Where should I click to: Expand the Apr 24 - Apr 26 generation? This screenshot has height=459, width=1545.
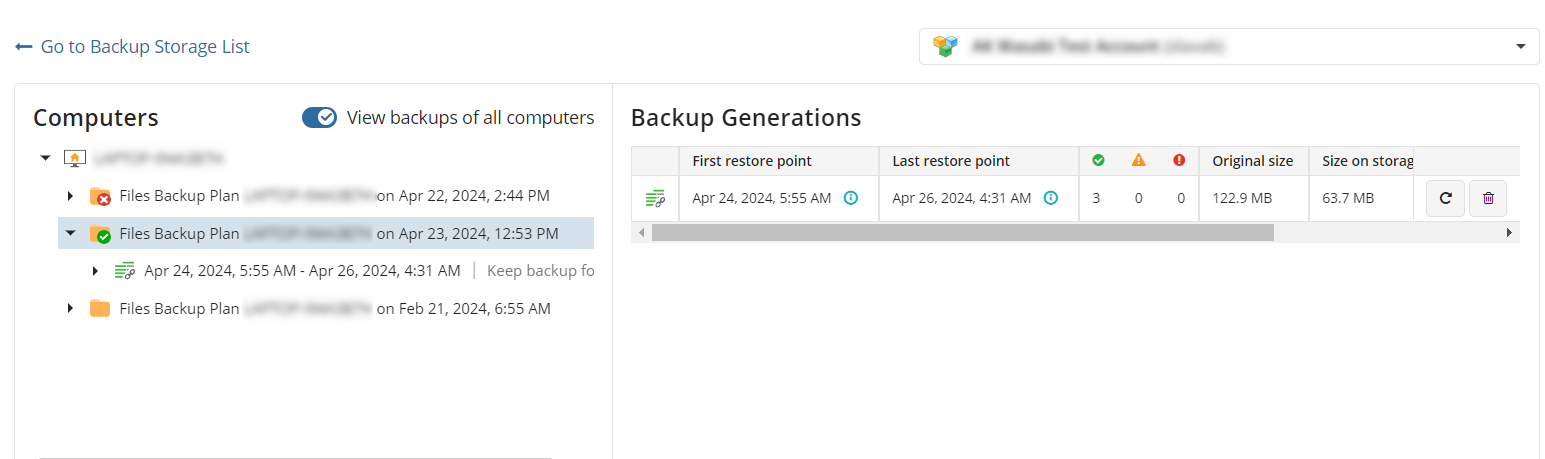96,271
